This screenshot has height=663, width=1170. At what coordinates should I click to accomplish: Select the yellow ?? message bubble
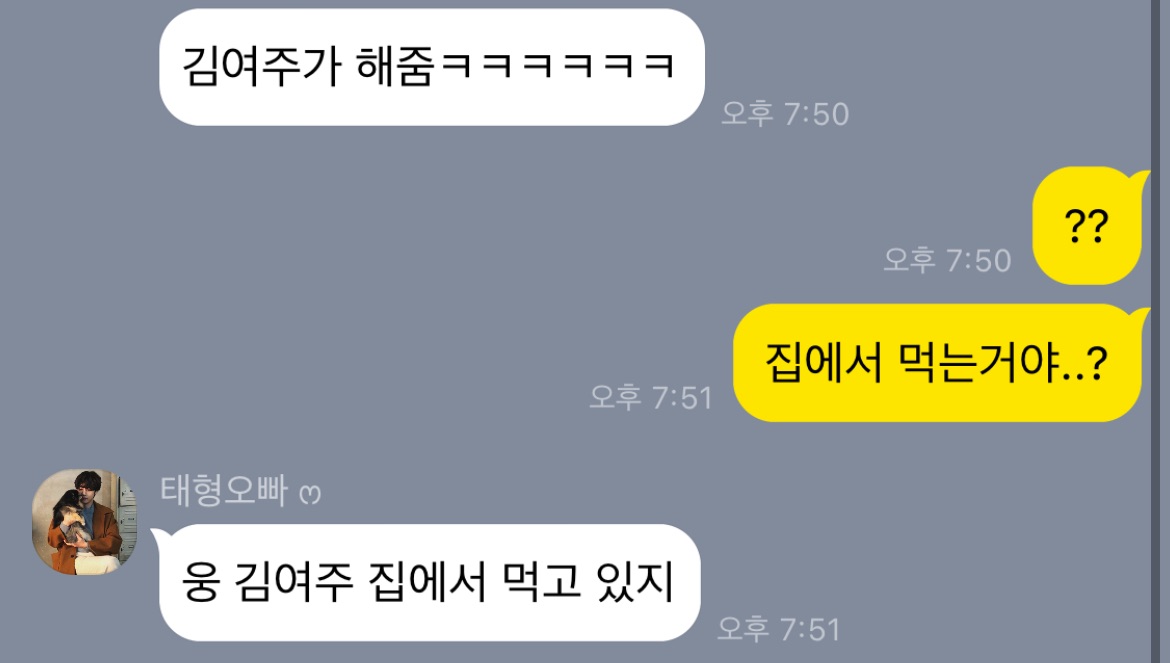pyautogui.click(x=1089, y=226)
